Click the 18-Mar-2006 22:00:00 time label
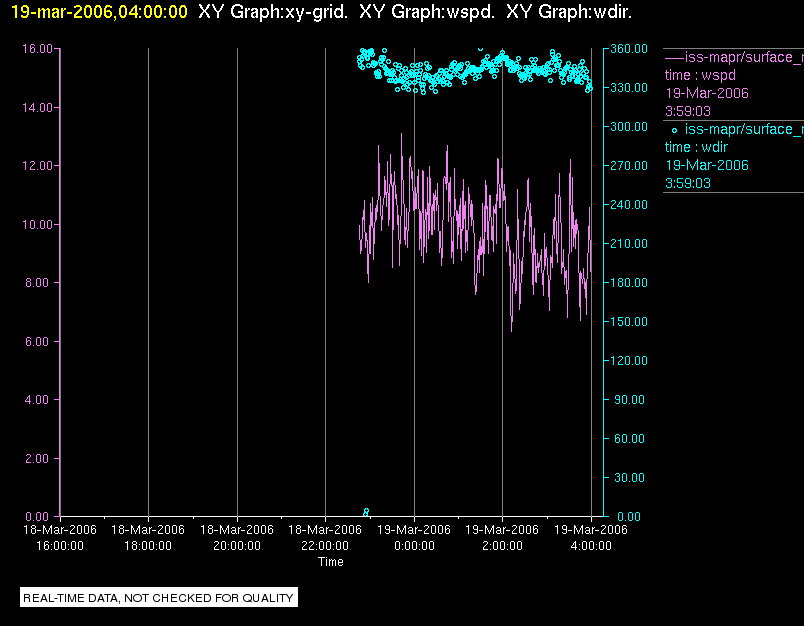 click(325, 538)
